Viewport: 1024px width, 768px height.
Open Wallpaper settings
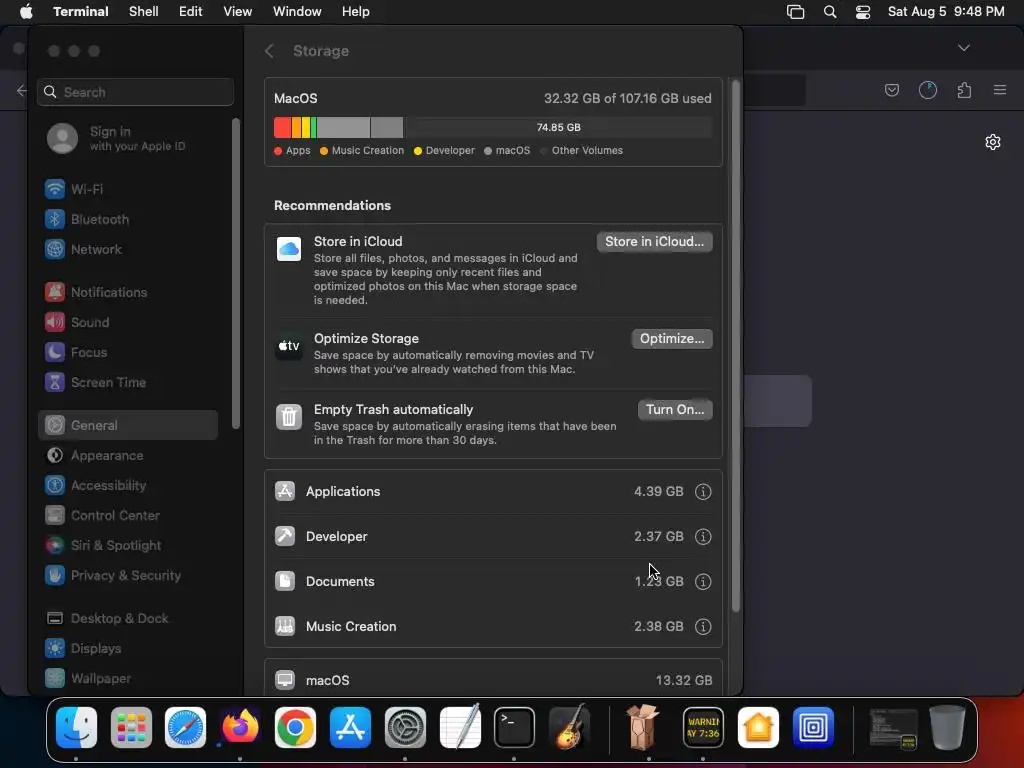(88, 679)
